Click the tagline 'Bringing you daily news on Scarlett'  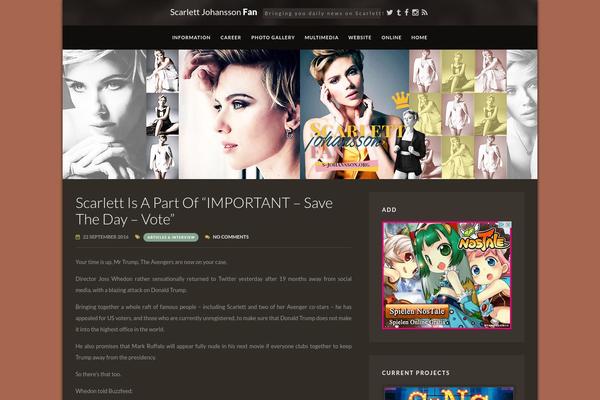[x=323, y=13]
